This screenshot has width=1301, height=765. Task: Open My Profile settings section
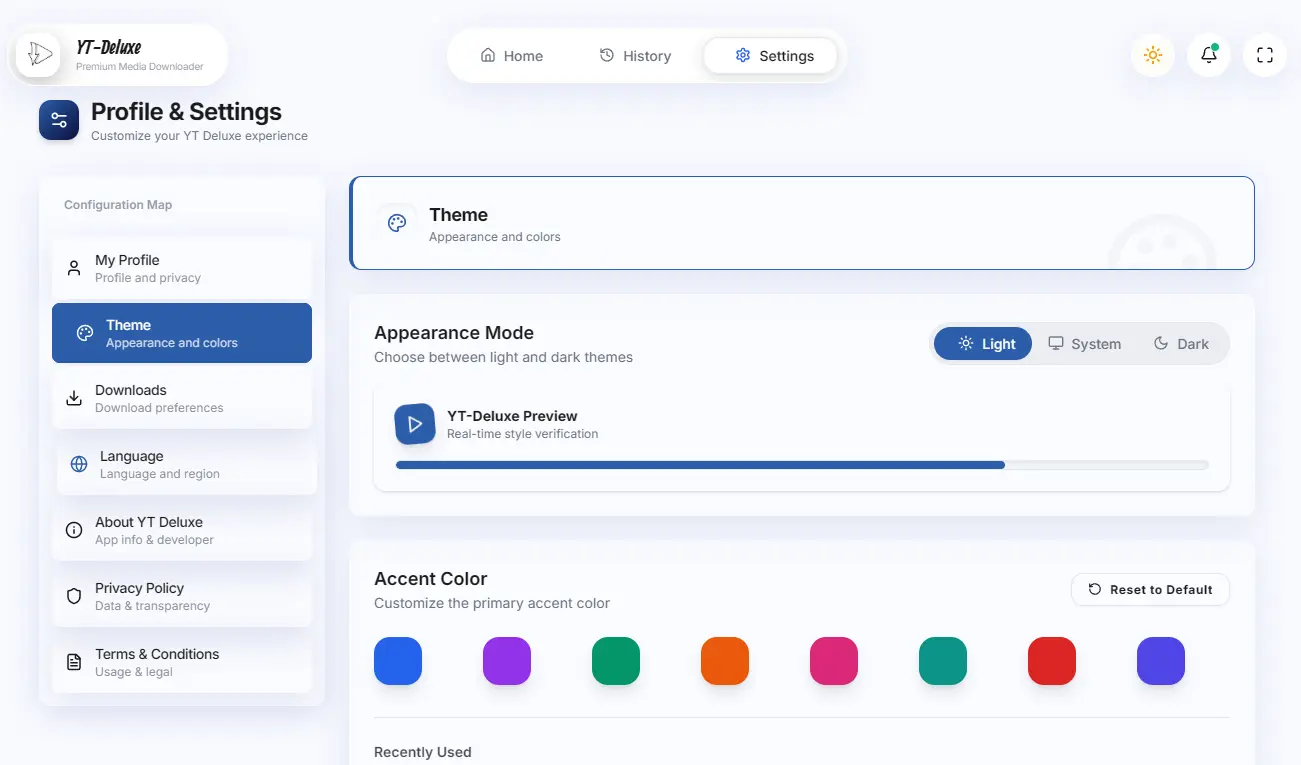click(182, 268)
